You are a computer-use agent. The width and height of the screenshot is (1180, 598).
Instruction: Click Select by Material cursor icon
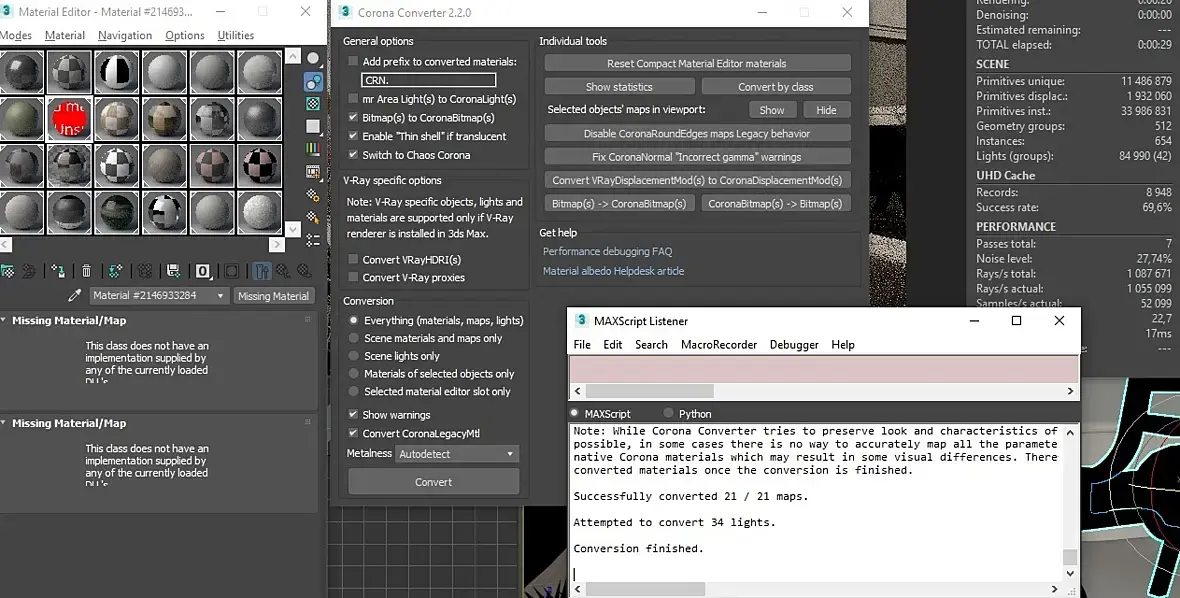313,217
